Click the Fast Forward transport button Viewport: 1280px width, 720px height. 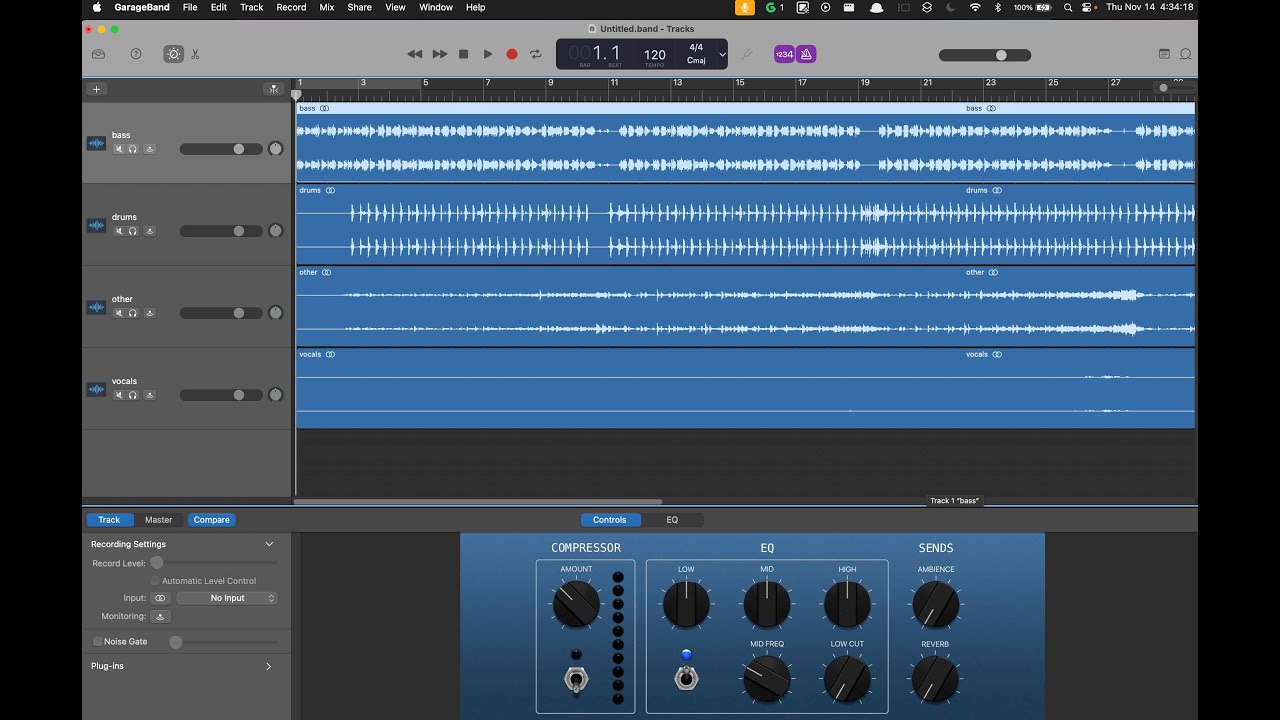[440, 54]
